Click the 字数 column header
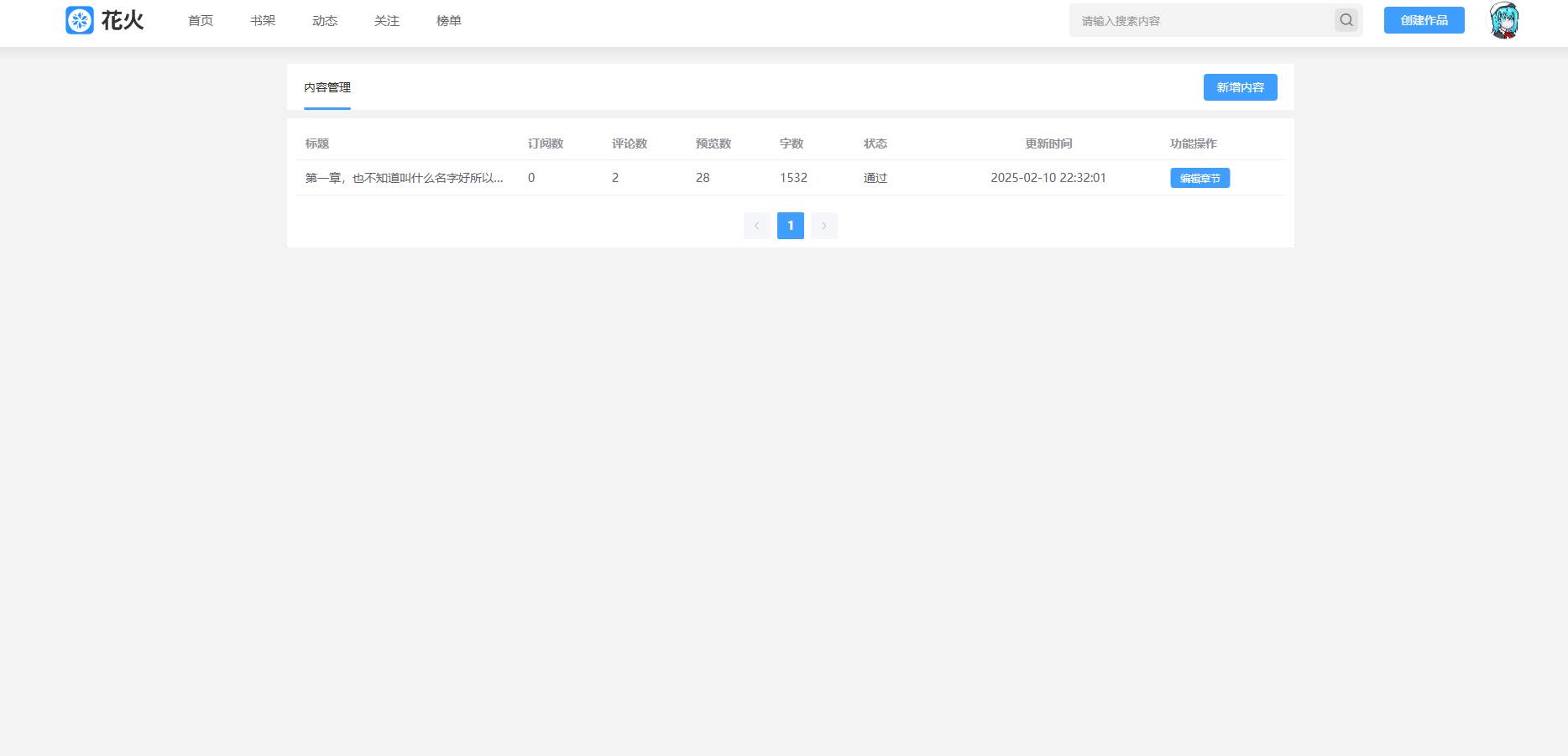1568x756 pixels. click(x=792, y=143)
